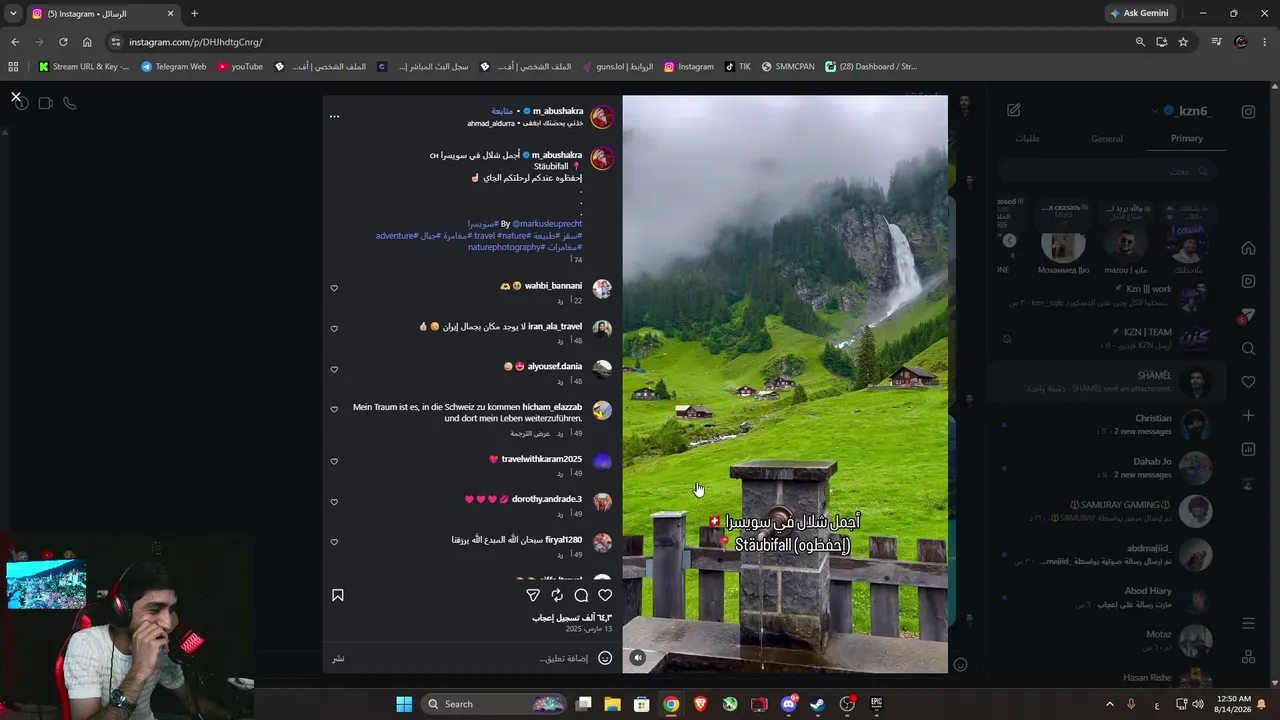The image size is (1280, 720).
Task: Open the Instagram logo in the sidebar
Action: [x=1248, y=112]
